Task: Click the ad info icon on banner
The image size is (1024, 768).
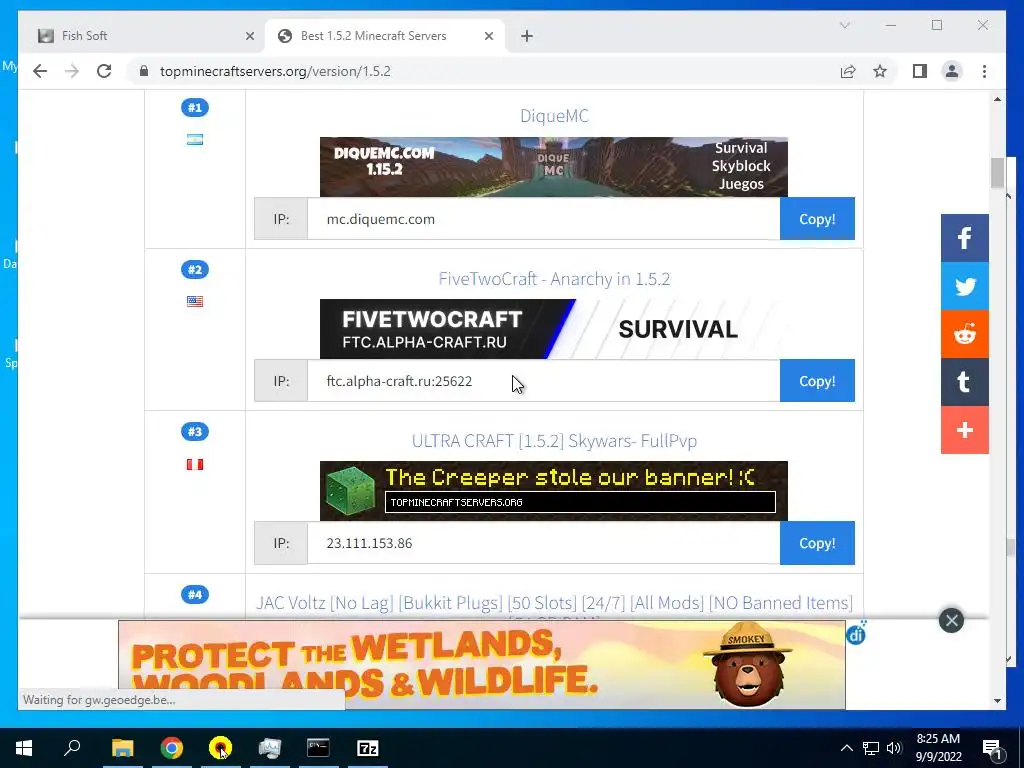Action: pos(856,633)
